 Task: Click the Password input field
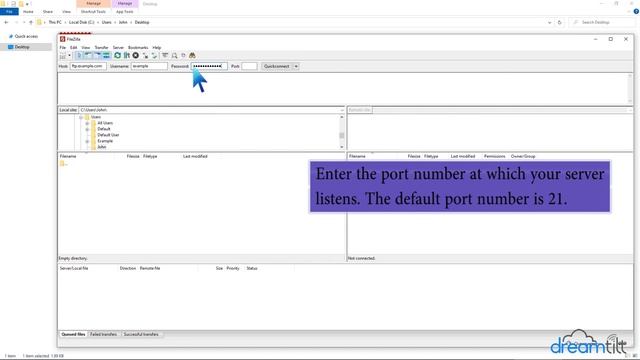tap(209, 66)
